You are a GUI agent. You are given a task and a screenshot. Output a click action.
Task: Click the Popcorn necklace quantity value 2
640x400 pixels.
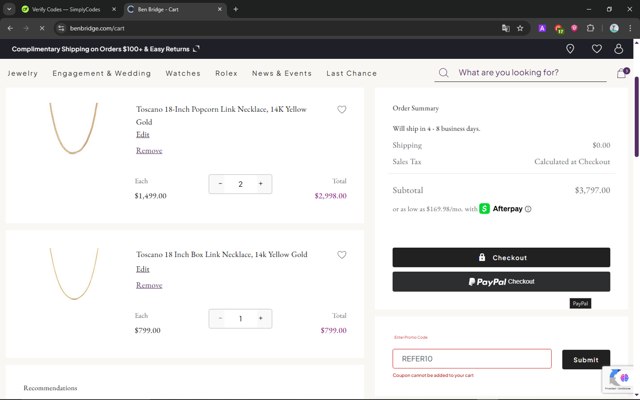240,184
